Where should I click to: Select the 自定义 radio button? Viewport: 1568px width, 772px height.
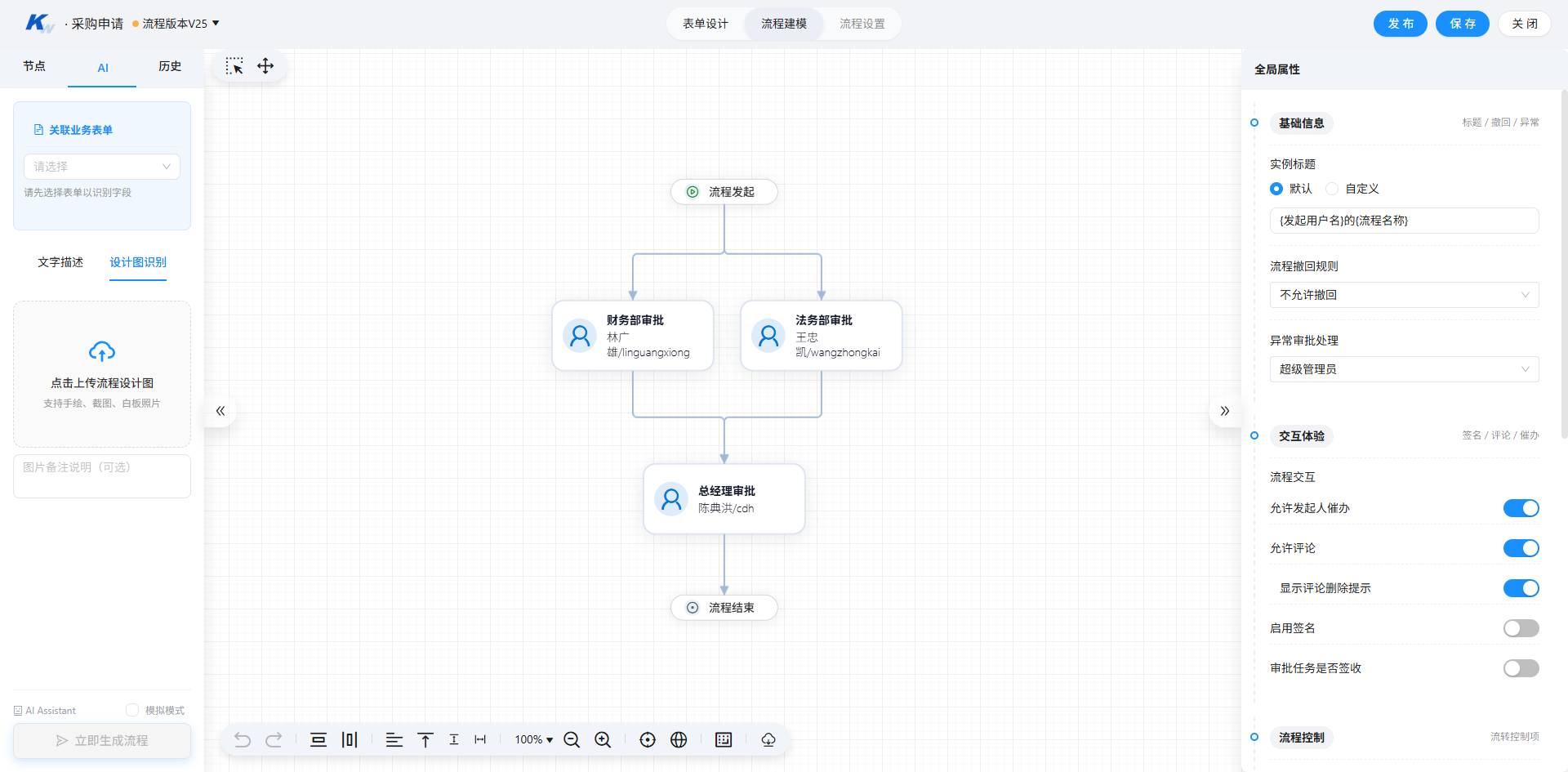1332,189
